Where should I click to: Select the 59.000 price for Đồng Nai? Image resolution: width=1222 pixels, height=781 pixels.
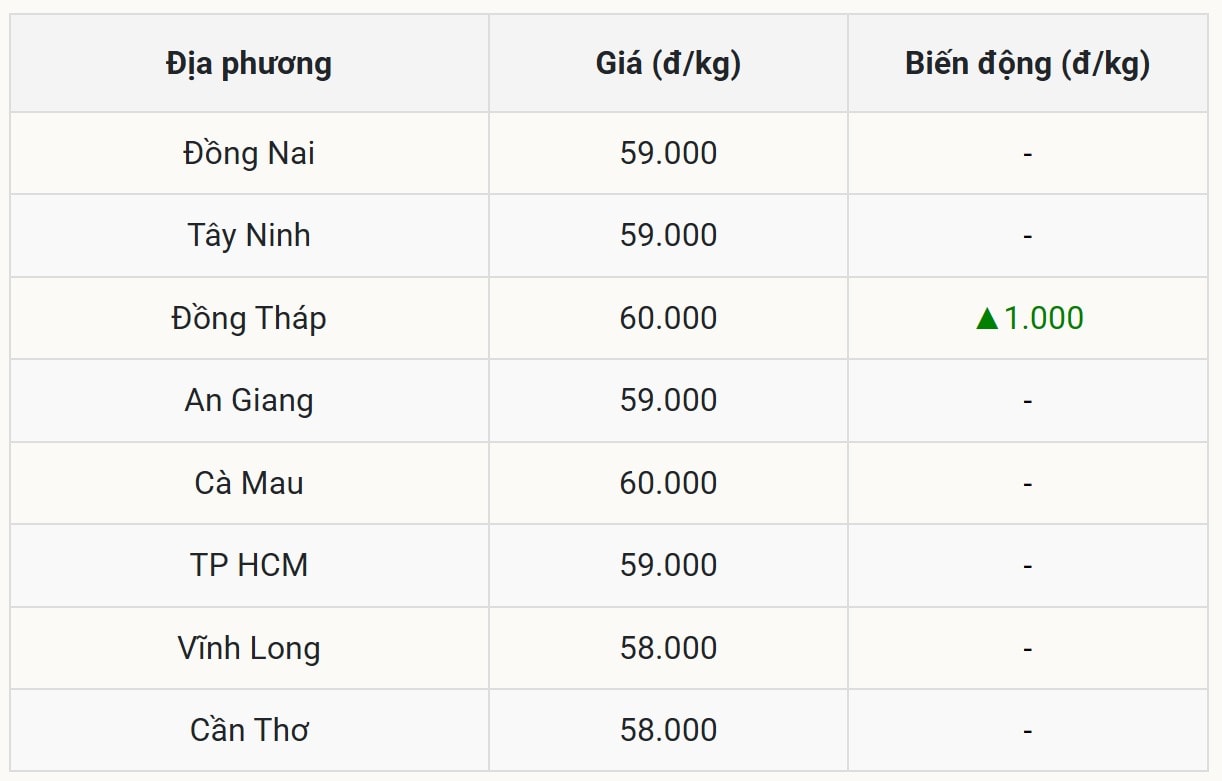pyautogui.click(x=668, y=154)
